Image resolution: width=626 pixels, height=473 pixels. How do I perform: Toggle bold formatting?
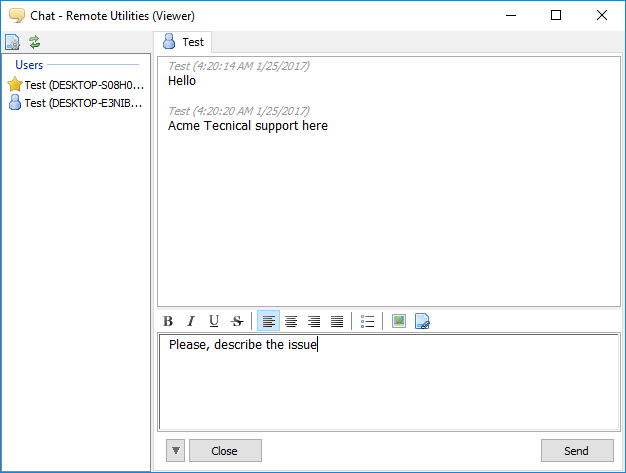pyautogui.click(x=168, y=321)
